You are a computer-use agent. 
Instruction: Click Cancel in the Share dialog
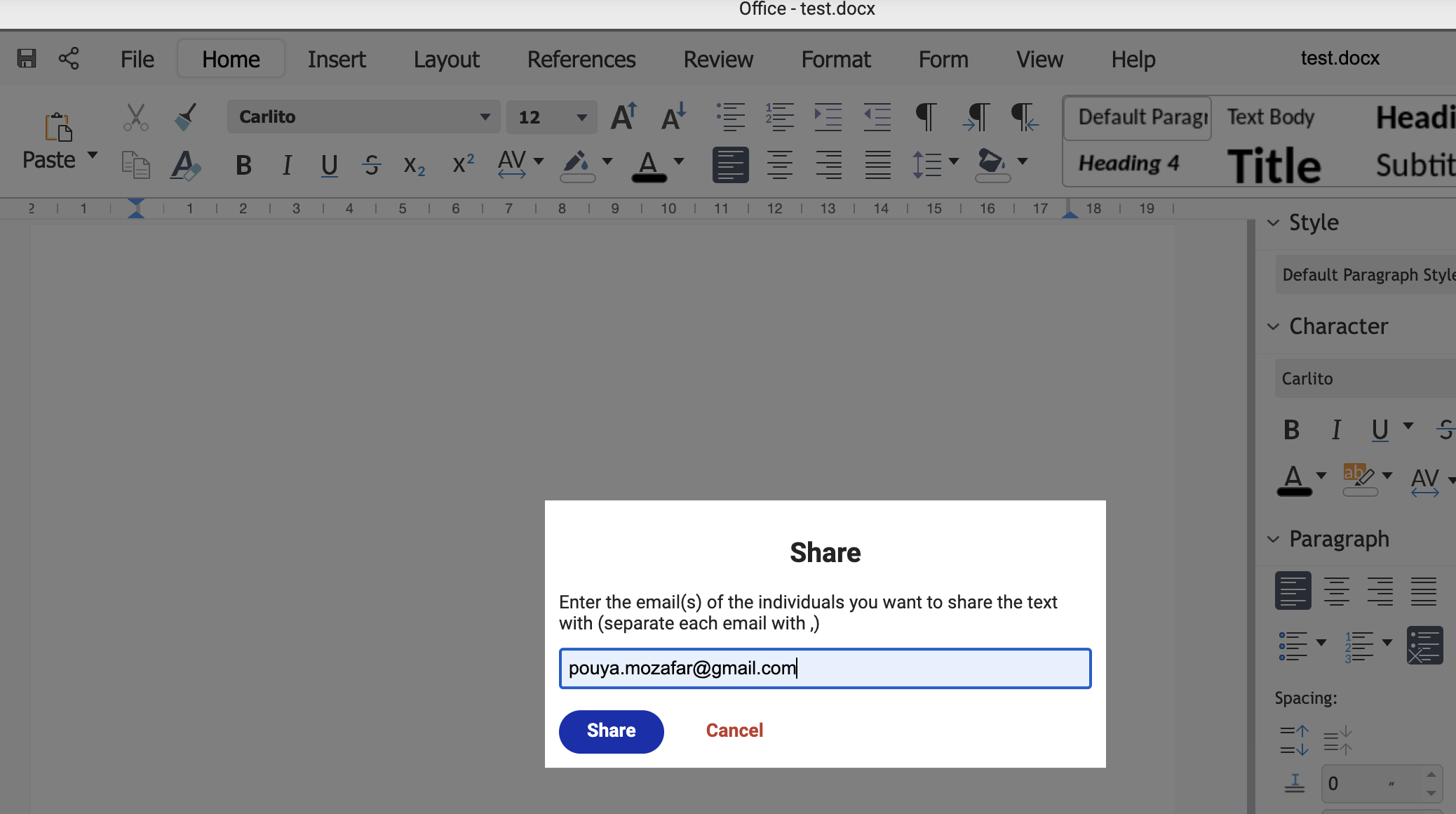pos(734,730)
